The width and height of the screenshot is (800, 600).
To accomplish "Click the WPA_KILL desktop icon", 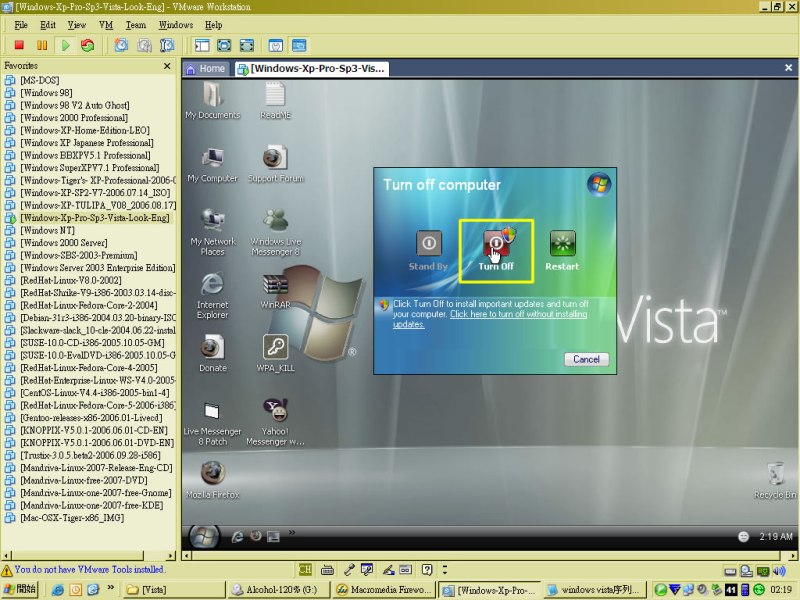I will tap(276, 353).
